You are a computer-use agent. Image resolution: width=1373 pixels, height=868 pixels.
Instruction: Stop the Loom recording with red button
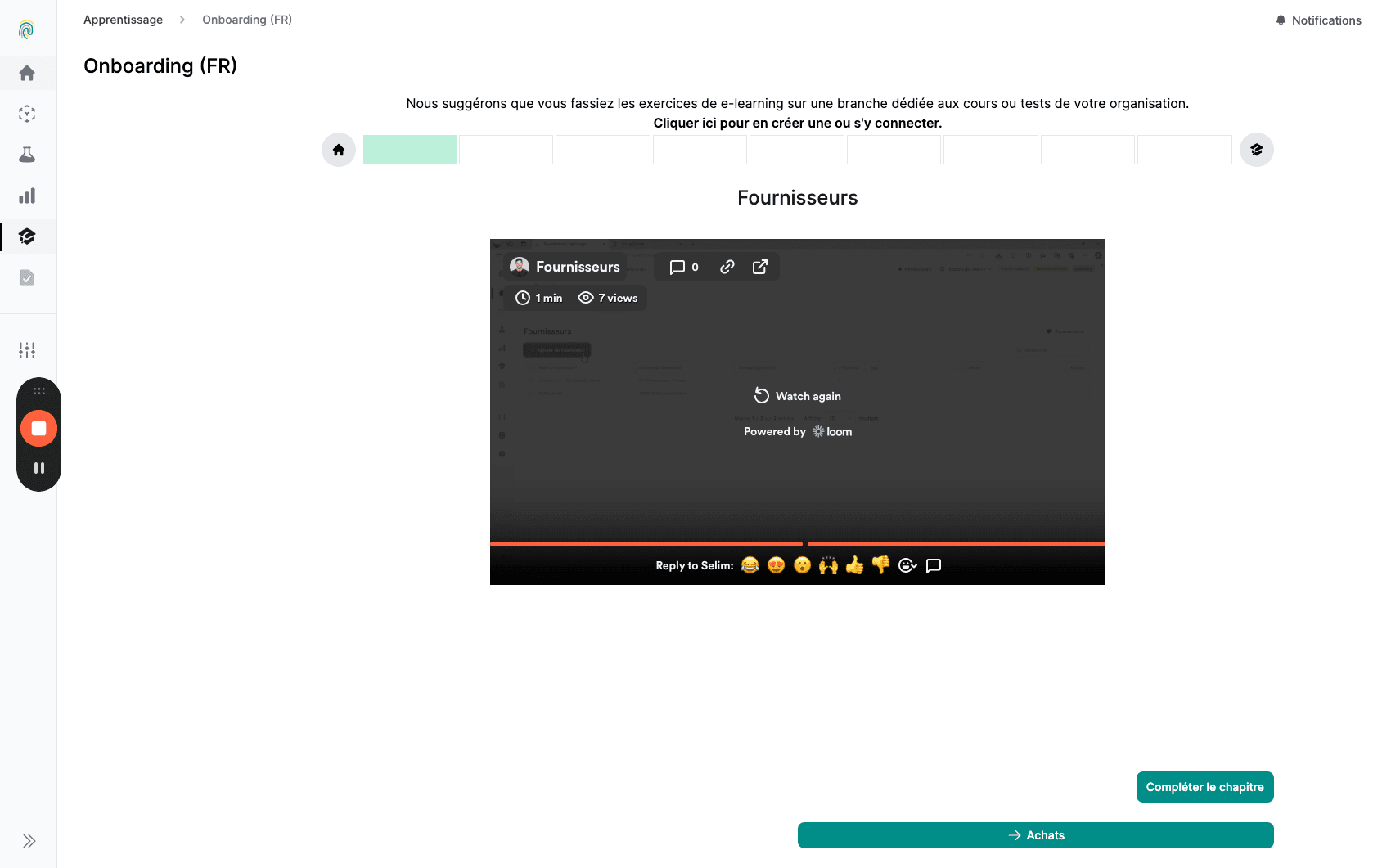(38, 428)
